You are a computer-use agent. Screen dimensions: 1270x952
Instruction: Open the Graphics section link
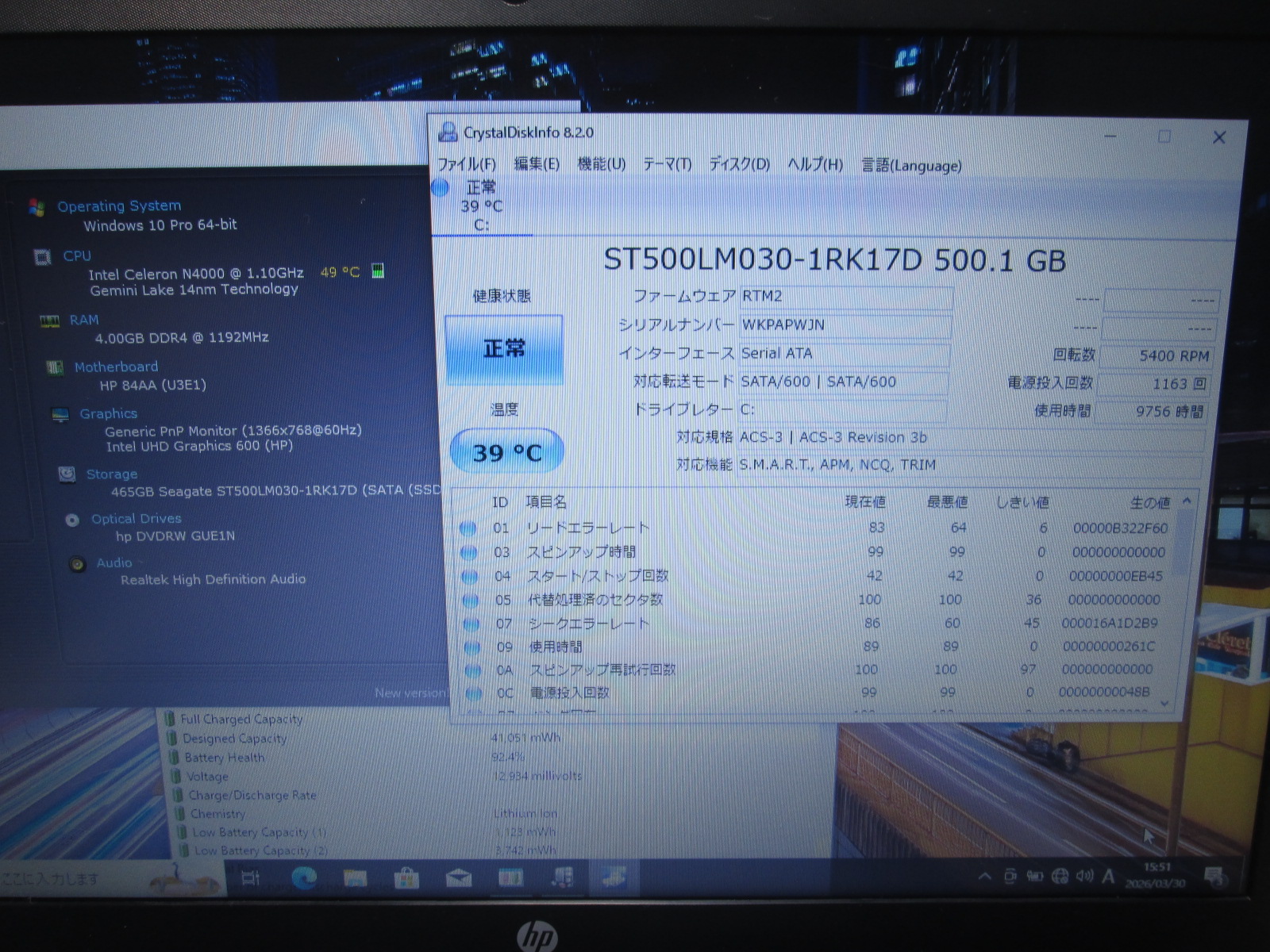tap(108, 413)
